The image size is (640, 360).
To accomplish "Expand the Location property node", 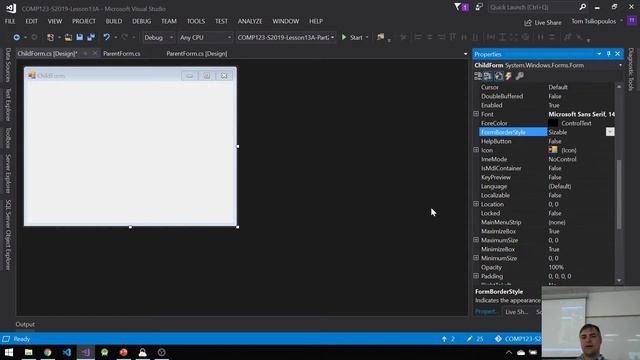I will (x=476, y=204).
